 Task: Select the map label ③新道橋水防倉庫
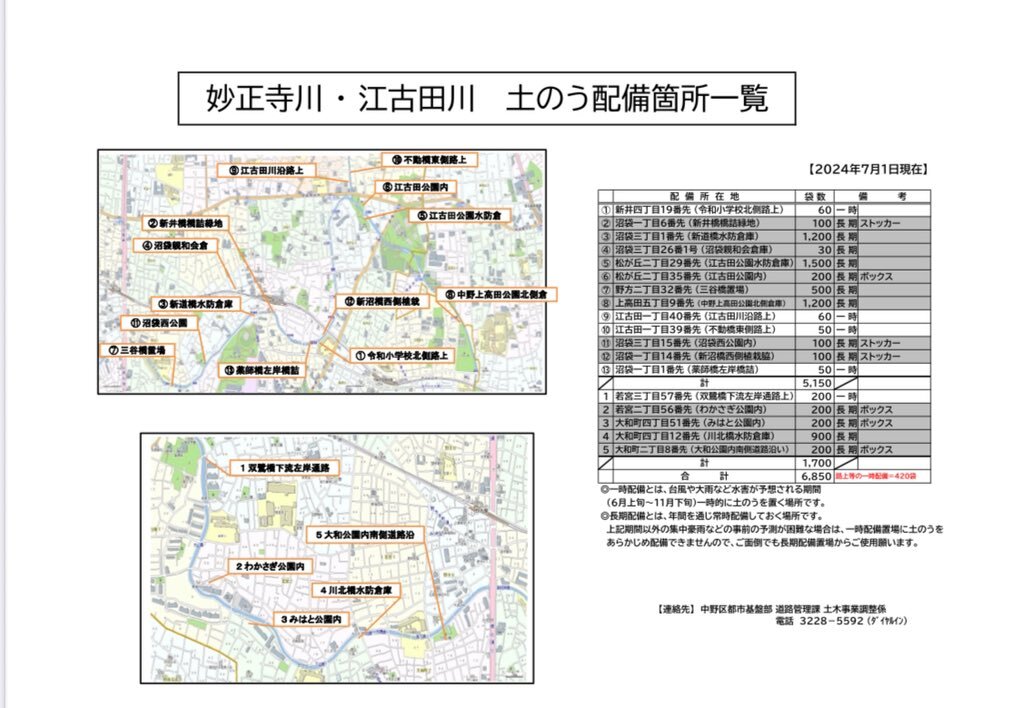(195, 304)
